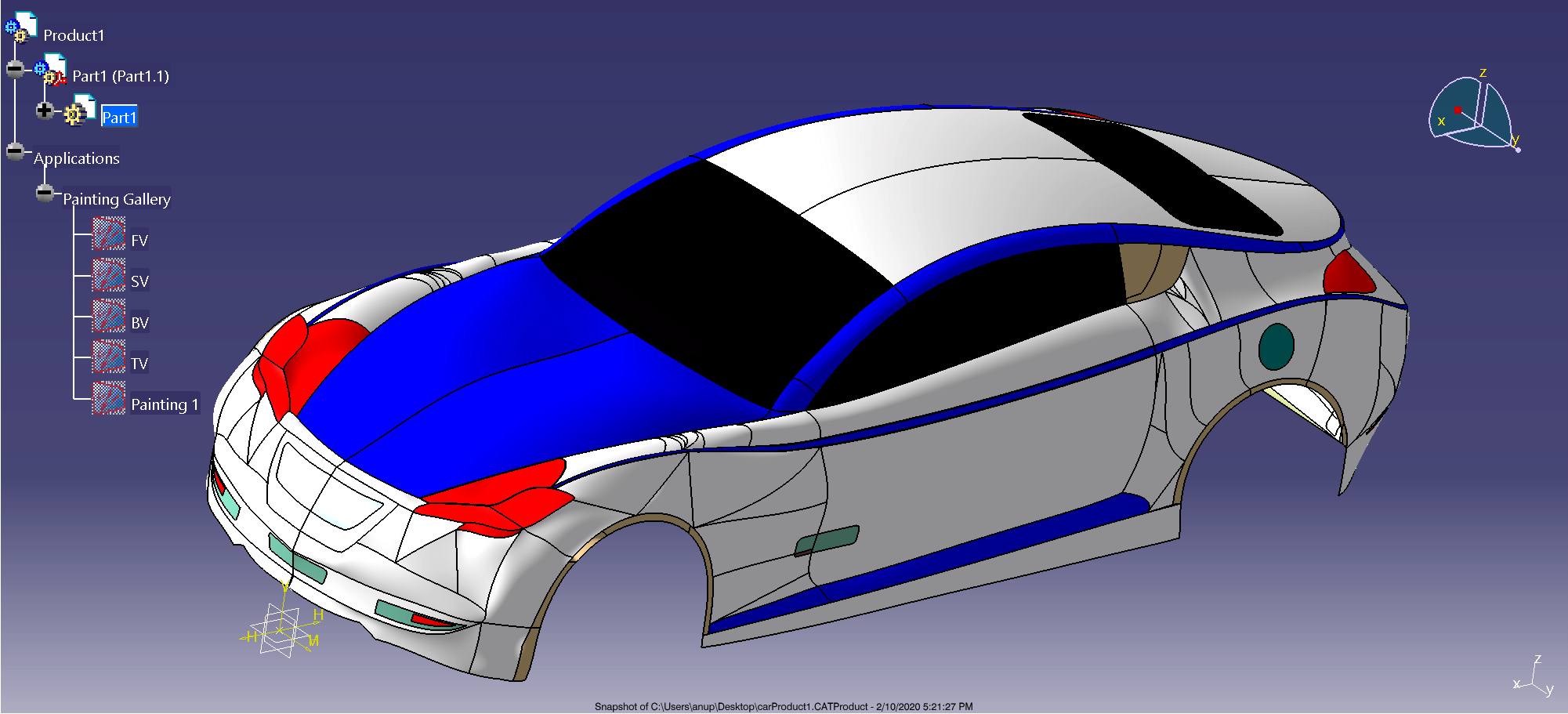Screen dimensions: 1568x714
Task: Select the Part1 (Part1.1) label
Action: tap(121, 76)
